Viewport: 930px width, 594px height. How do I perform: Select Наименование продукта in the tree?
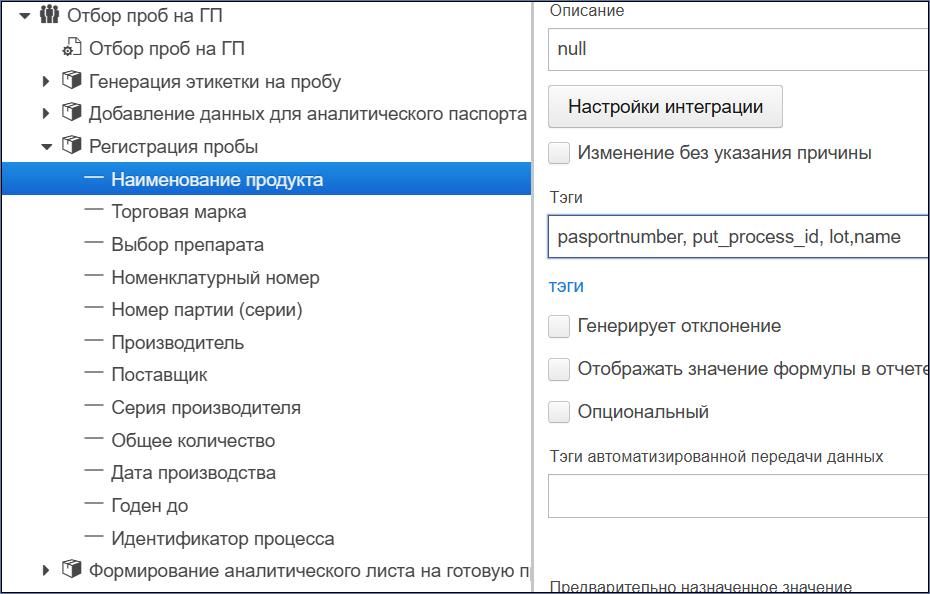tap(266, 179)
